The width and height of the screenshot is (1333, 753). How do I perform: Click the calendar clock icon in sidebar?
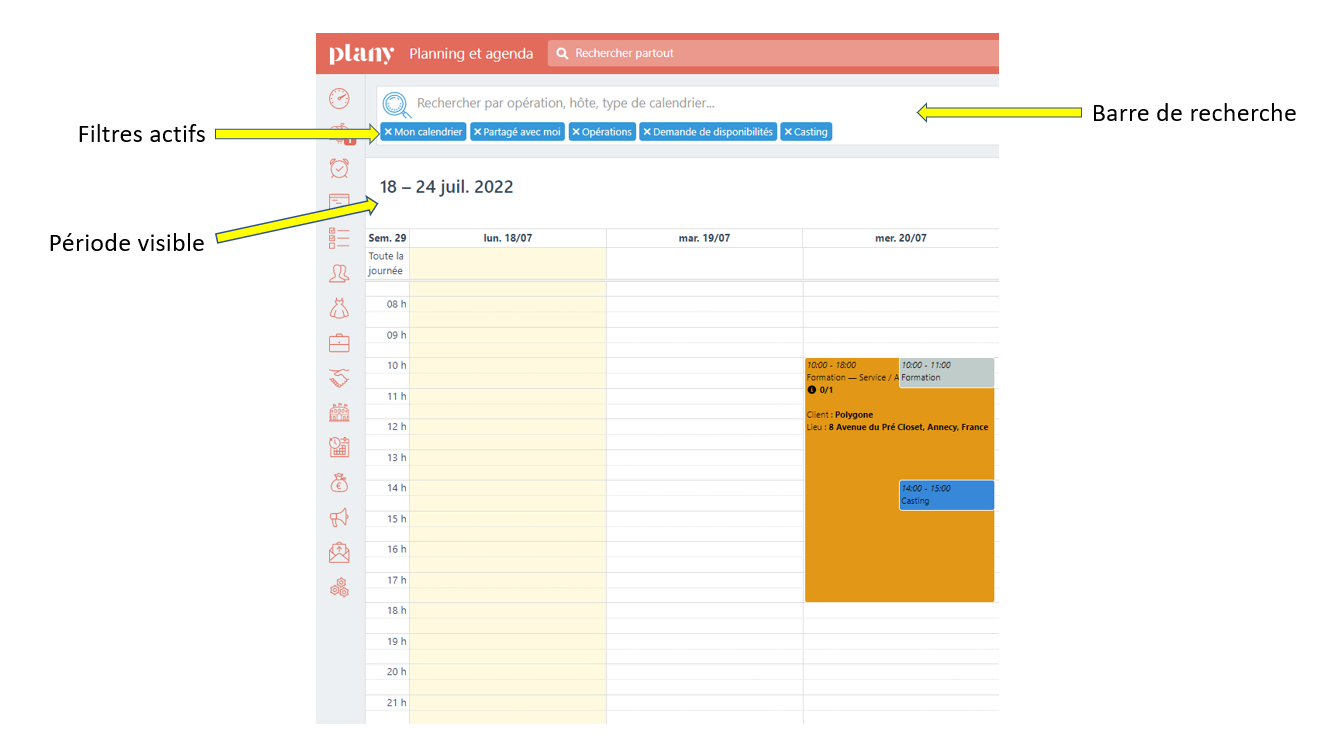339,448
